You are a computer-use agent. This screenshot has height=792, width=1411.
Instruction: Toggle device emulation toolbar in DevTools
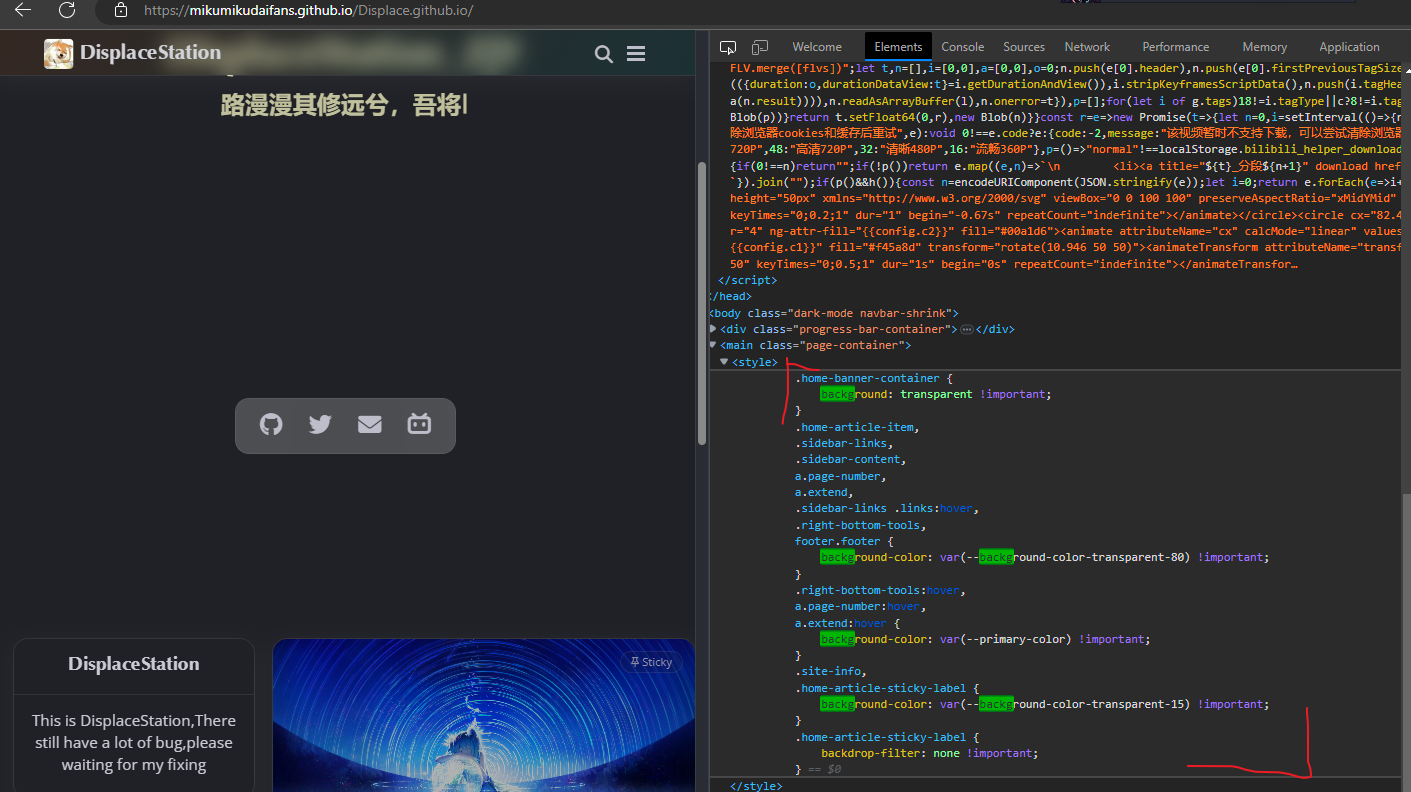(x=760, y=47)
